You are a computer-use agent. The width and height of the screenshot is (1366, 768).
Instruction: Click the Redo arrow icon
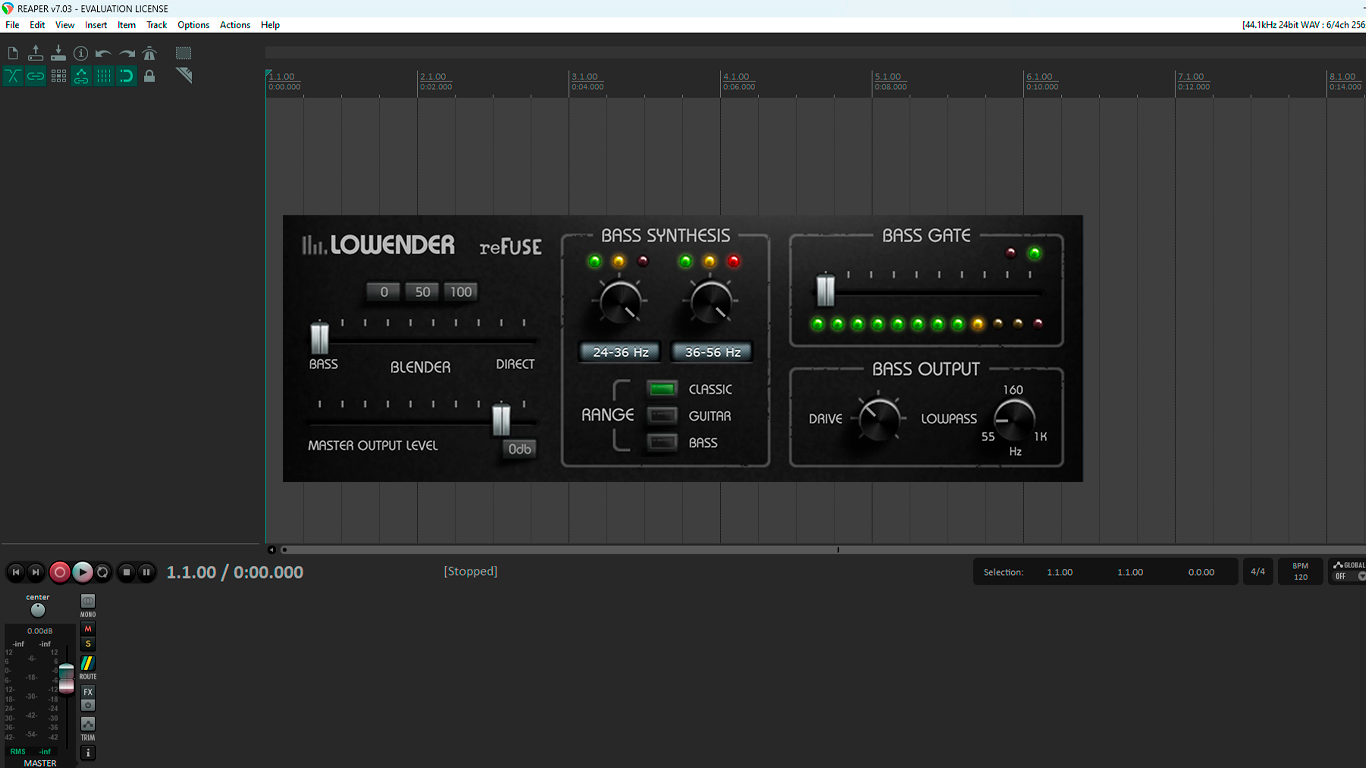tap(127, 53)
